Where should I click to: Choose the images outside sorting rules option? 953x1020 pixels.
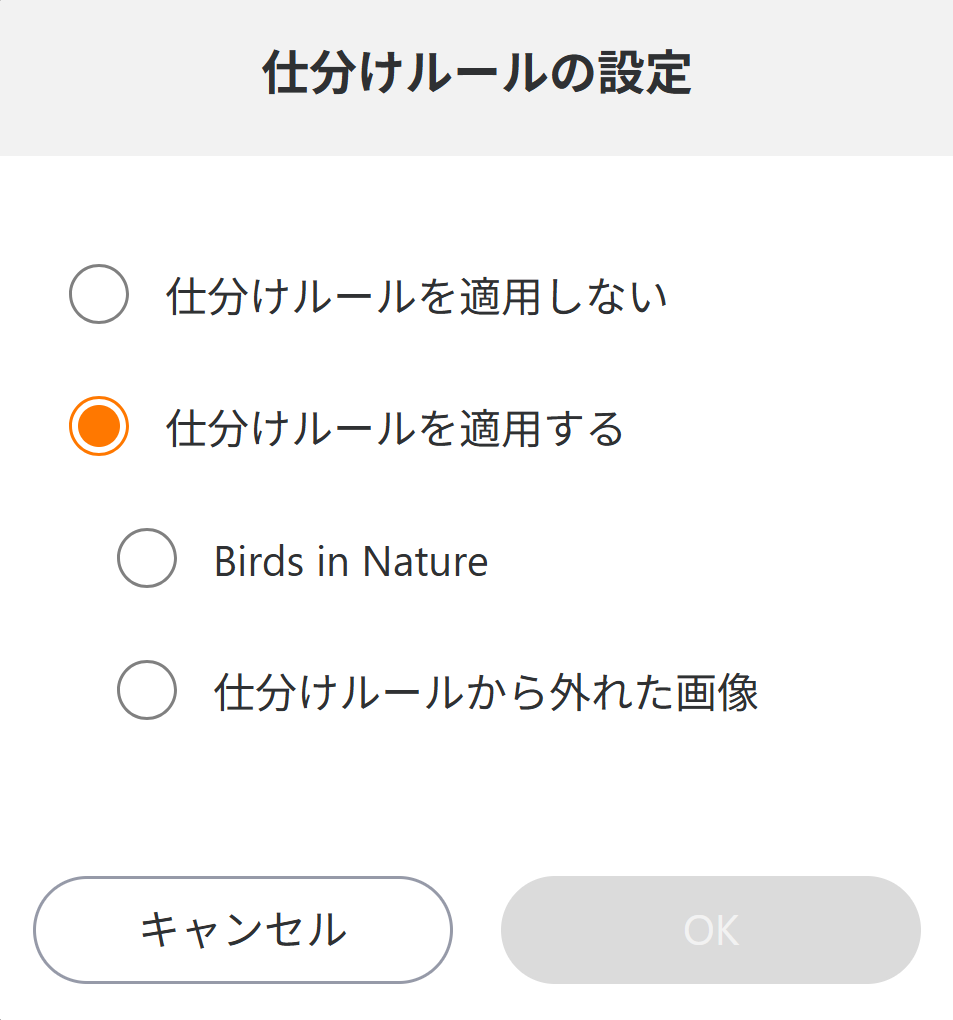pos(147,690)
